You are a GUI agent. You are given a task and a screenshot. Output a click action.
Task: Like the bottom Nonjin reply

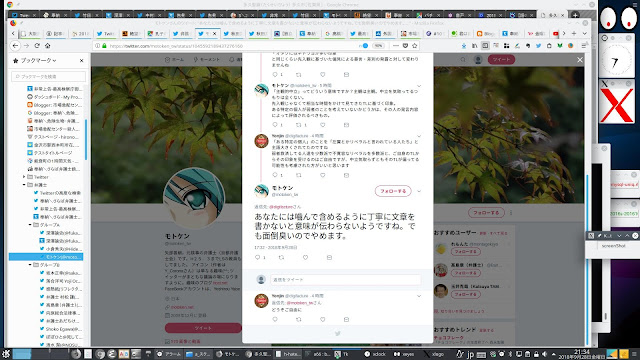(322, 320)
